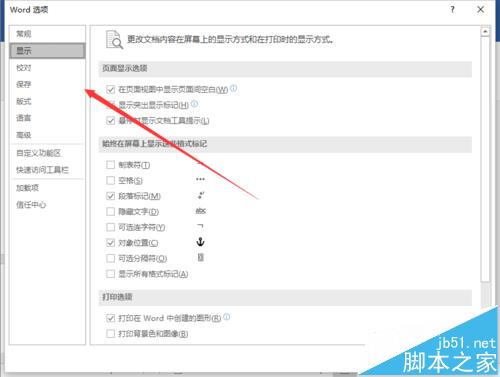Toggle 显示突出显示标记 checkbox

[110, 105]
